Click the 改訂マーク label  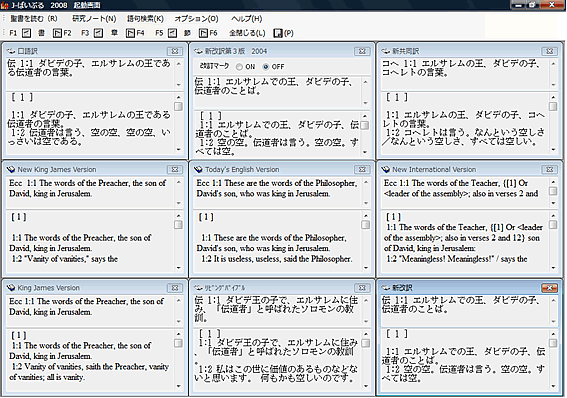tap(214, 67)
